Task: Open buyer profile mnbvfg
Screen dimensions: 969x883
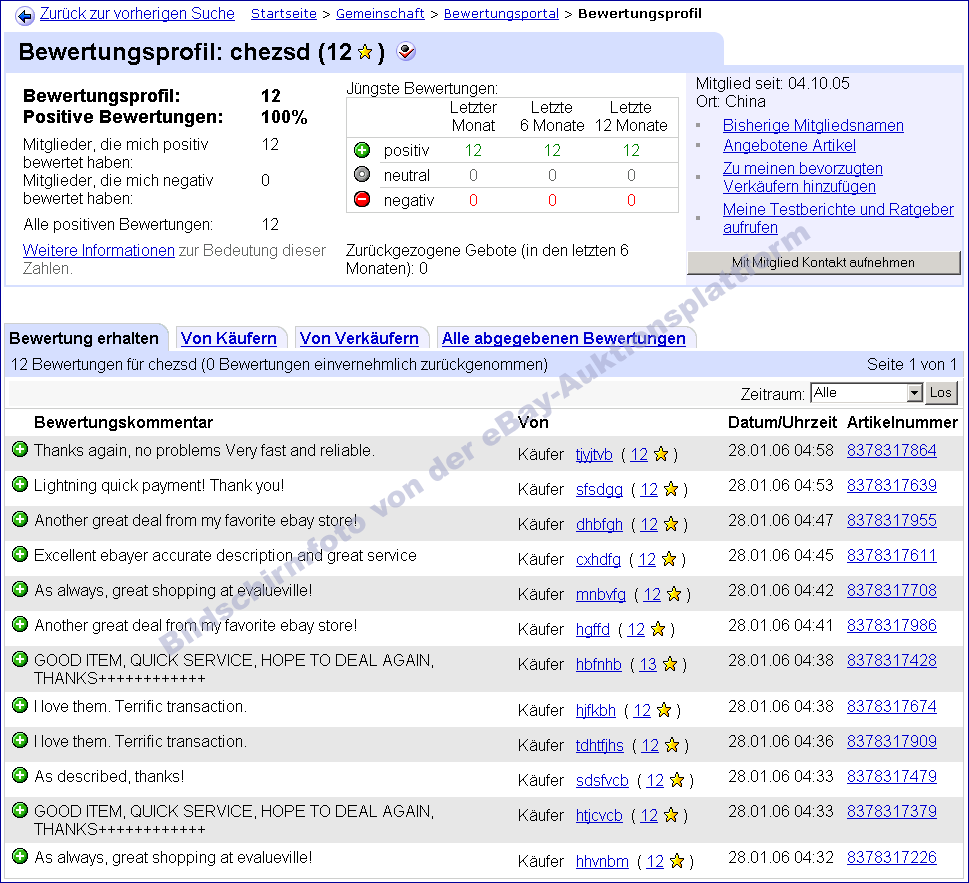Action: click(601, 594)
